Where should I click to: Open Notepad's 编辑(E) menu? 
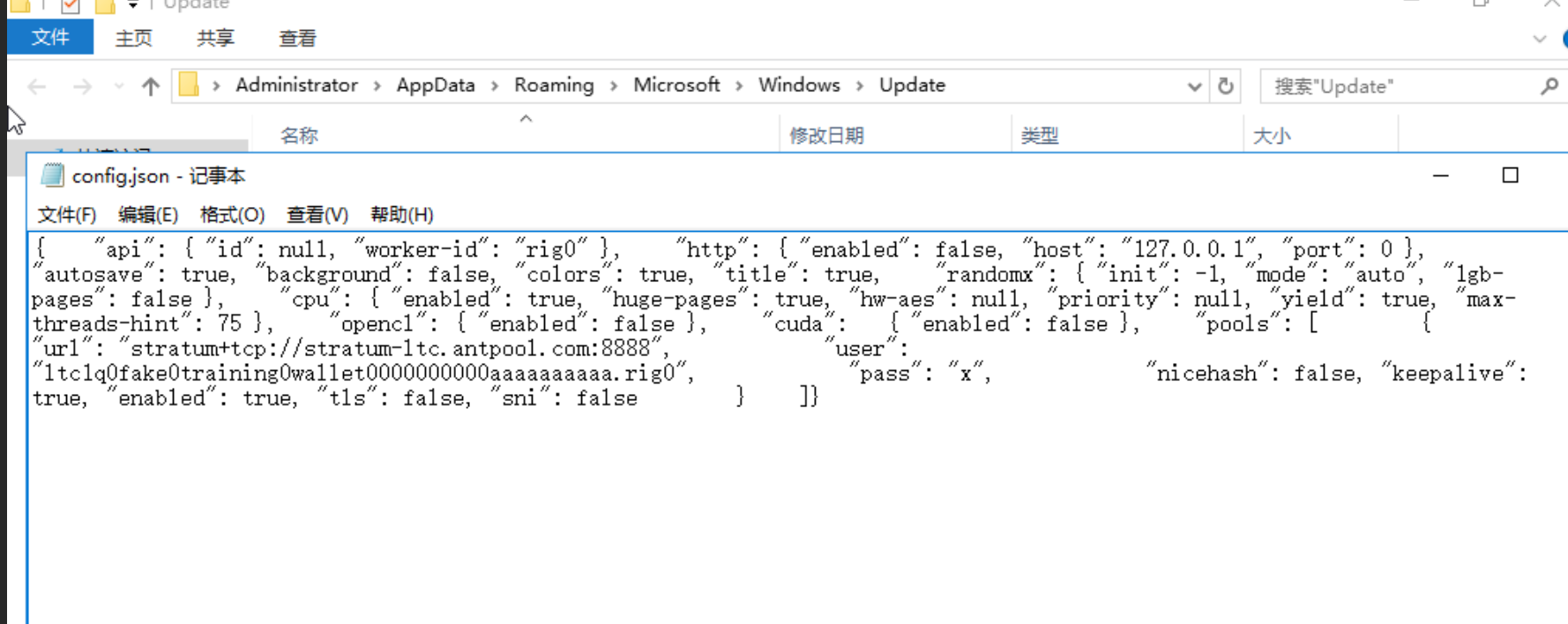147,214
